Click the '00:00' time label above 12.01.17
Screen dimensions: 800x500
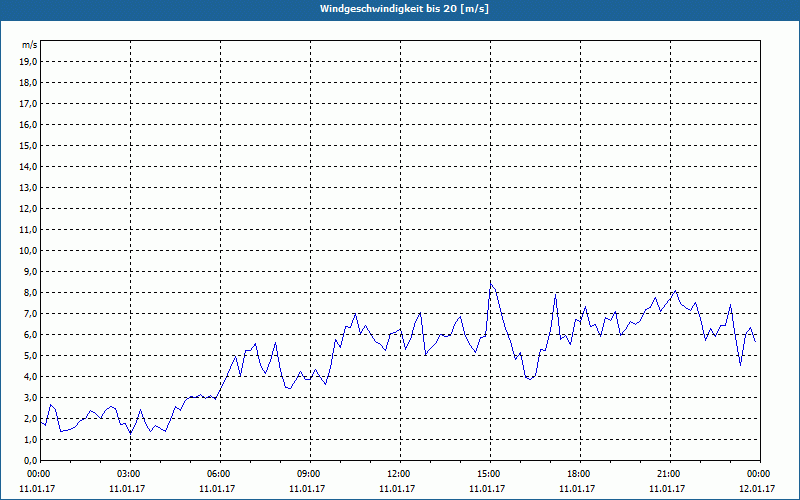(760, 474)
